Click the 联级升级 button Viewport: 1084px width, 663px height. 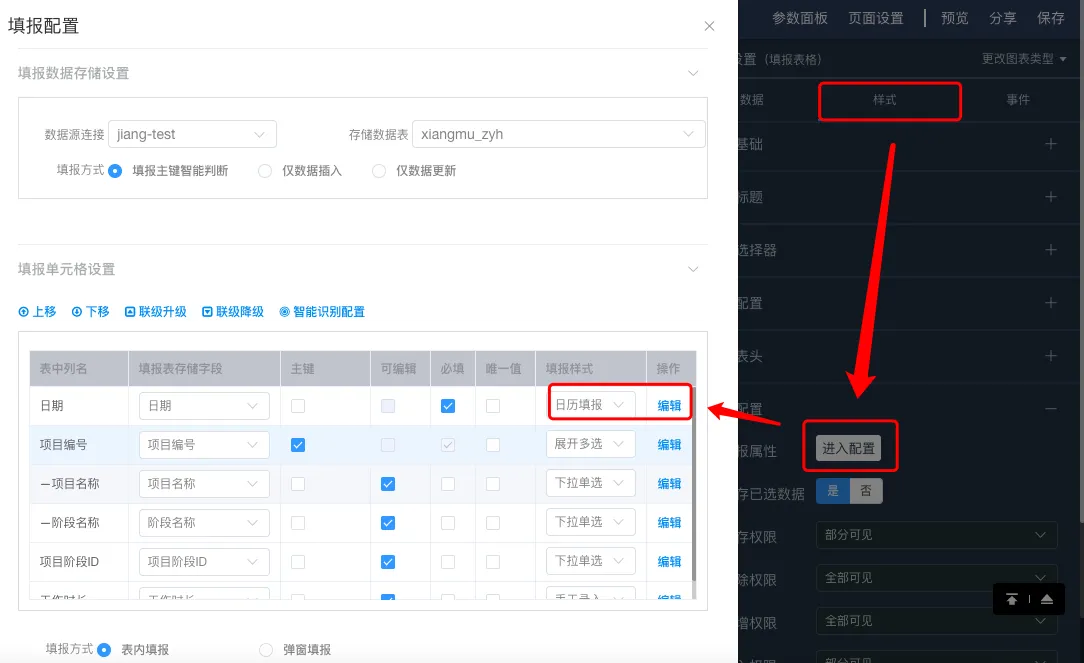[156, 312]
